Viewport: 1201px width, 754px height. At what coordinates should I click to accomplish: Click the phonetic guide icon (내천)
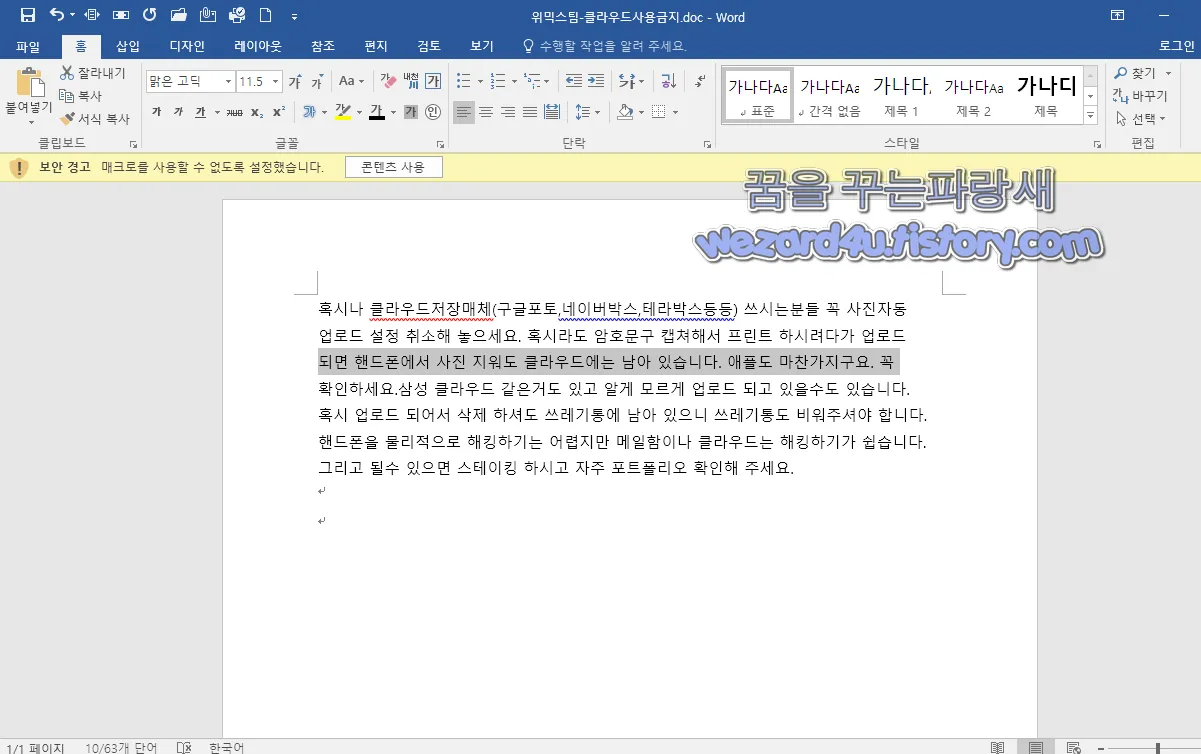point(411,81)
